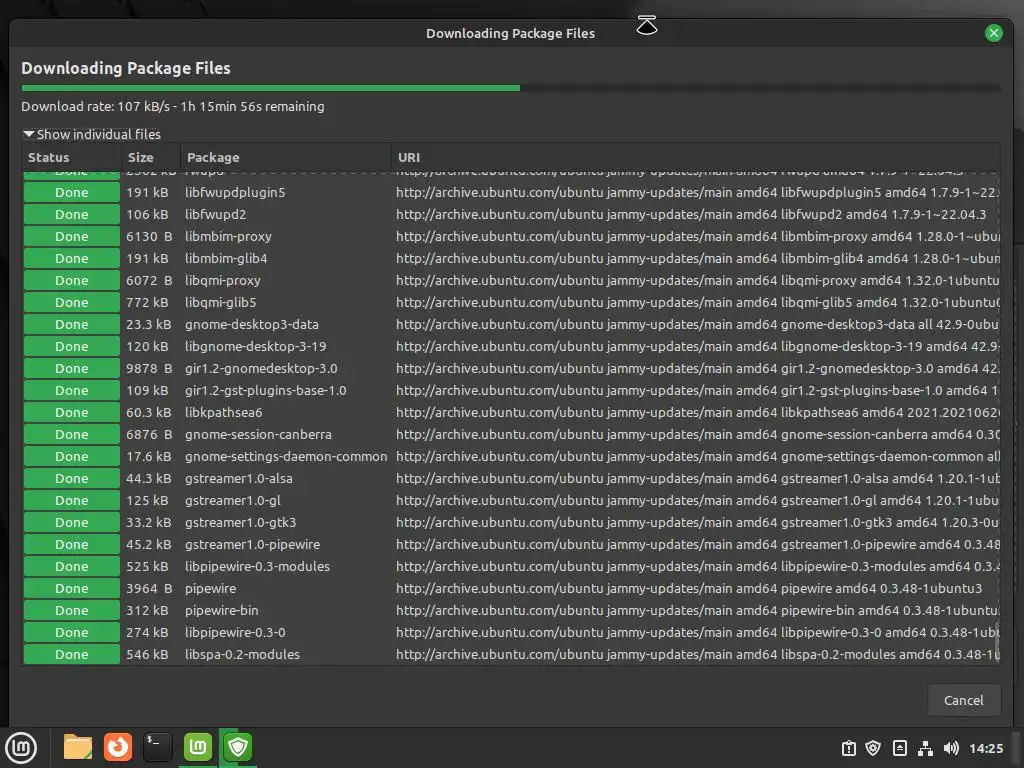Sort by the URI column header

(696, 157)
